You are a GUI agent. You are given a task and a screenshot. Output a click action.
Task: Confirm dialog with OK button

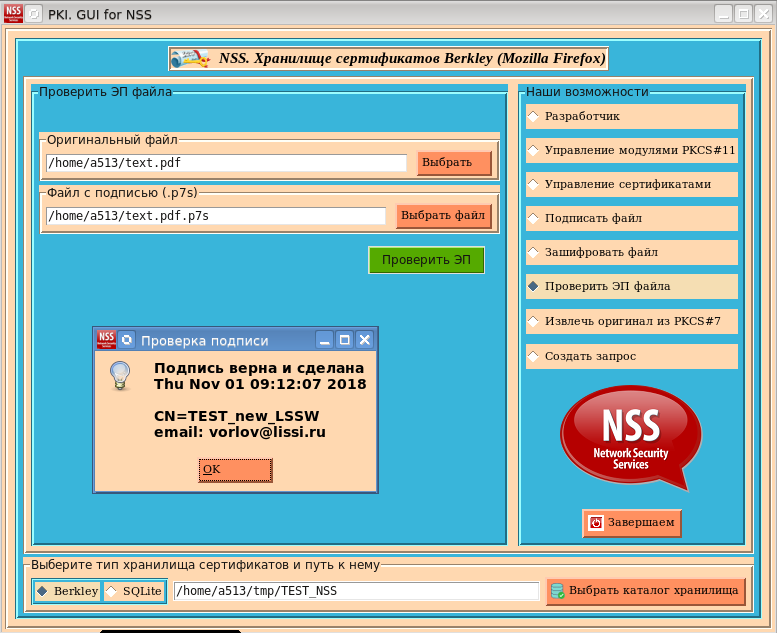pos(235,470)
